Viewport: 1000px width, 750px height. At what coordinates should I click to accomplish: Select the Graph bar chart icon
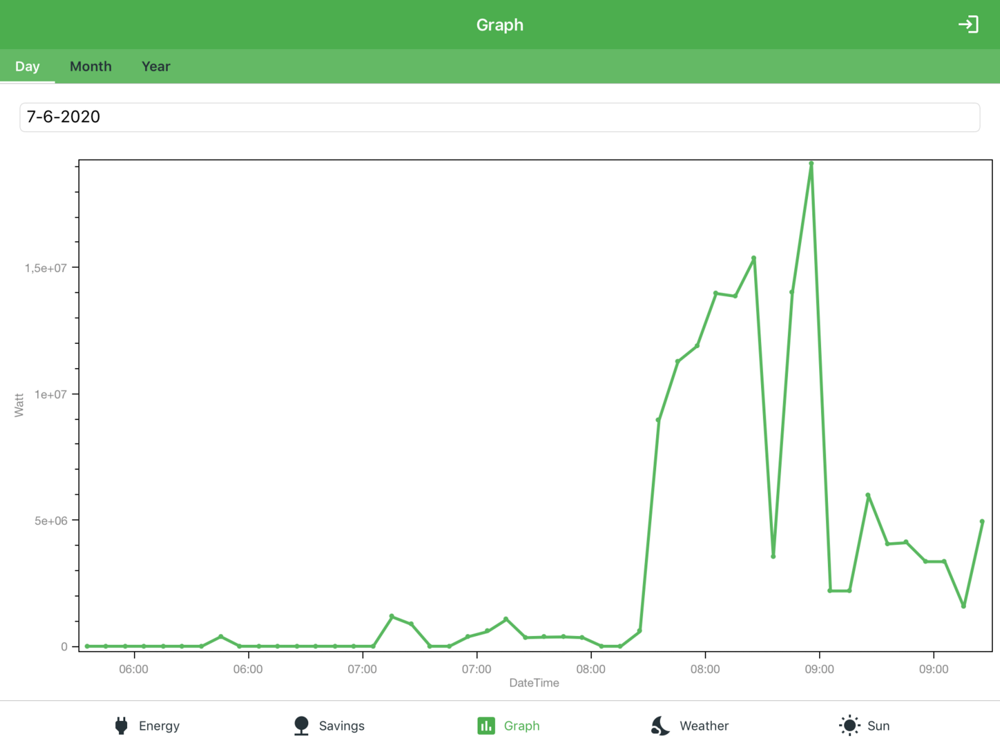[486, 726]
